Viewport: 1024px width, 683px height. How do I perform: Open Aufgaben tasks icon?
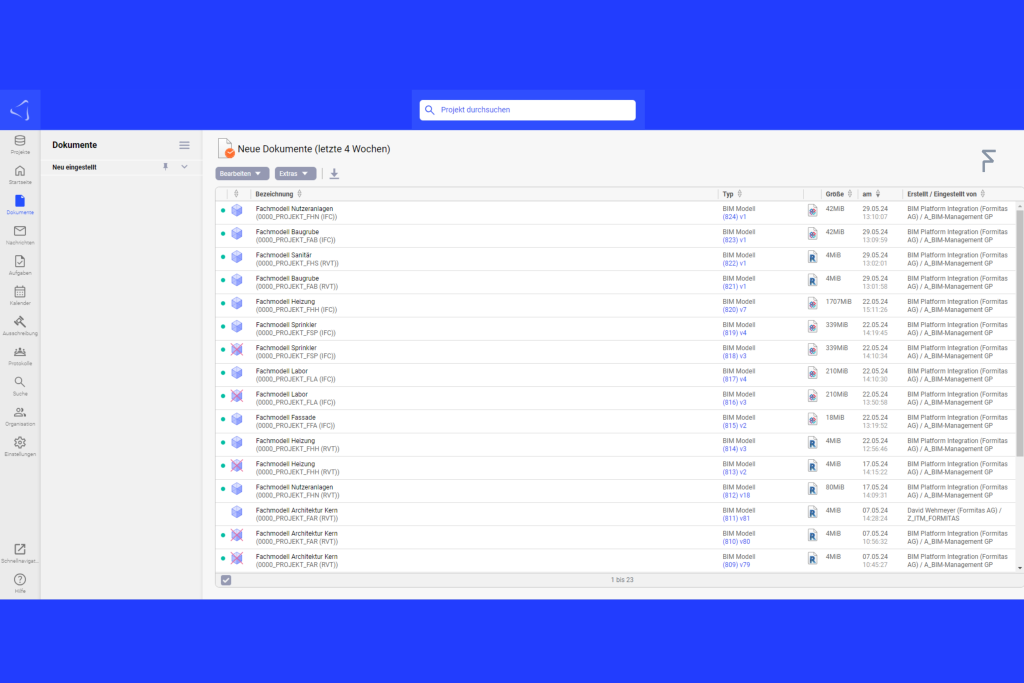(x=20, y=263)
